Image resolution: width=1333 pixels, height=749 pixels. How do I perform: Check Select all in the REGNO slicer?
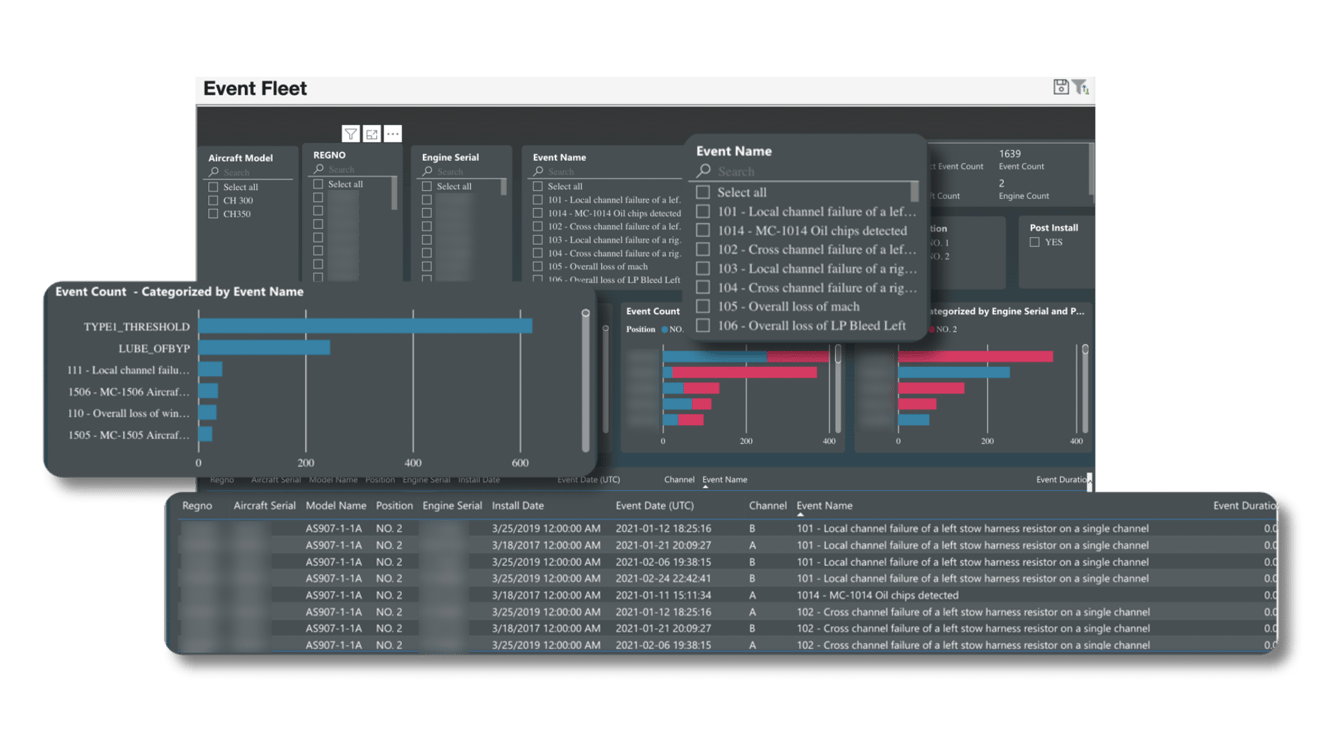(x=318, y=184)
